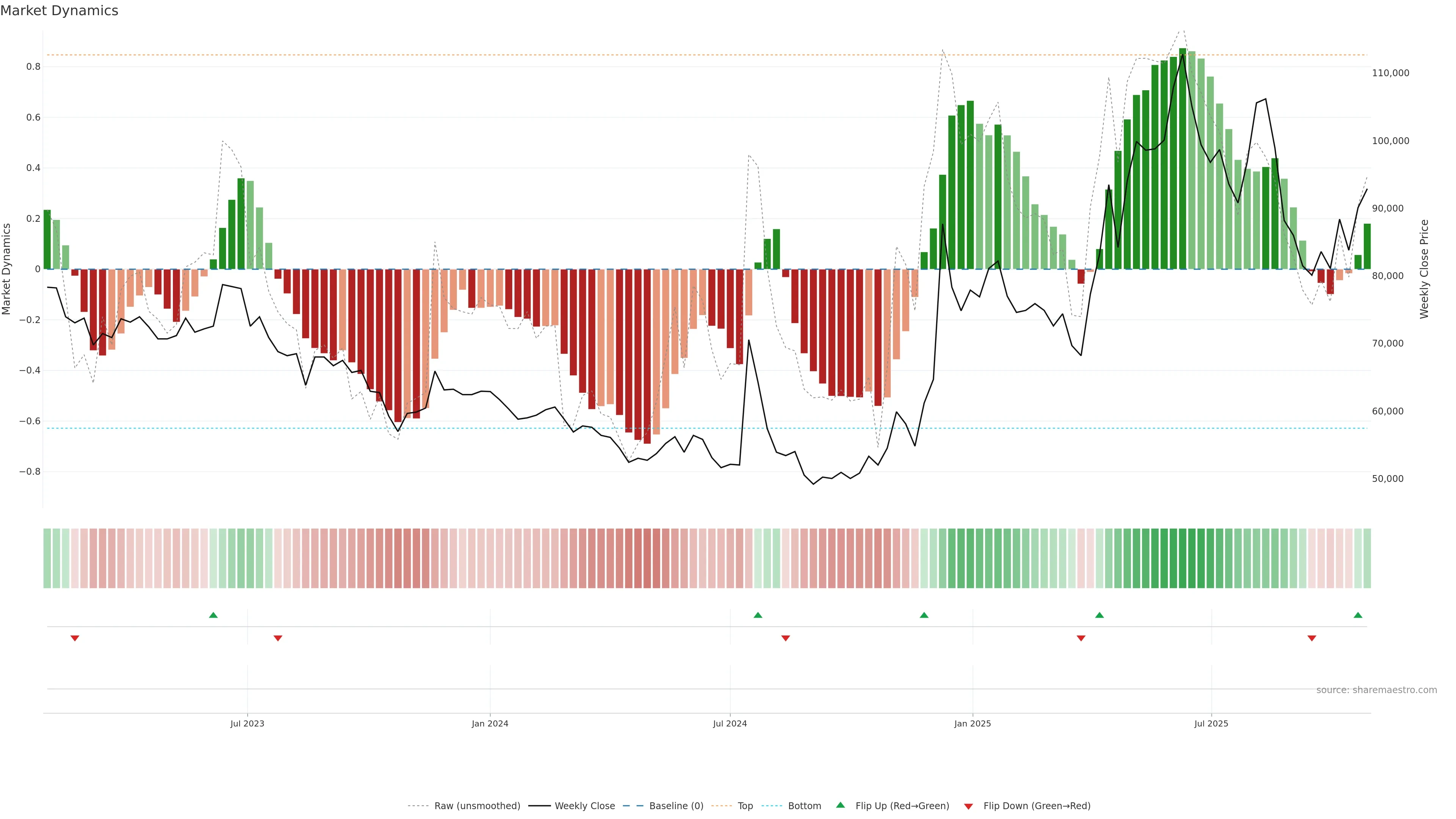Screen dimensions: 1456x819
Task: Click the Flip Up triangle legend icon
Action: (x=841, y=805)
